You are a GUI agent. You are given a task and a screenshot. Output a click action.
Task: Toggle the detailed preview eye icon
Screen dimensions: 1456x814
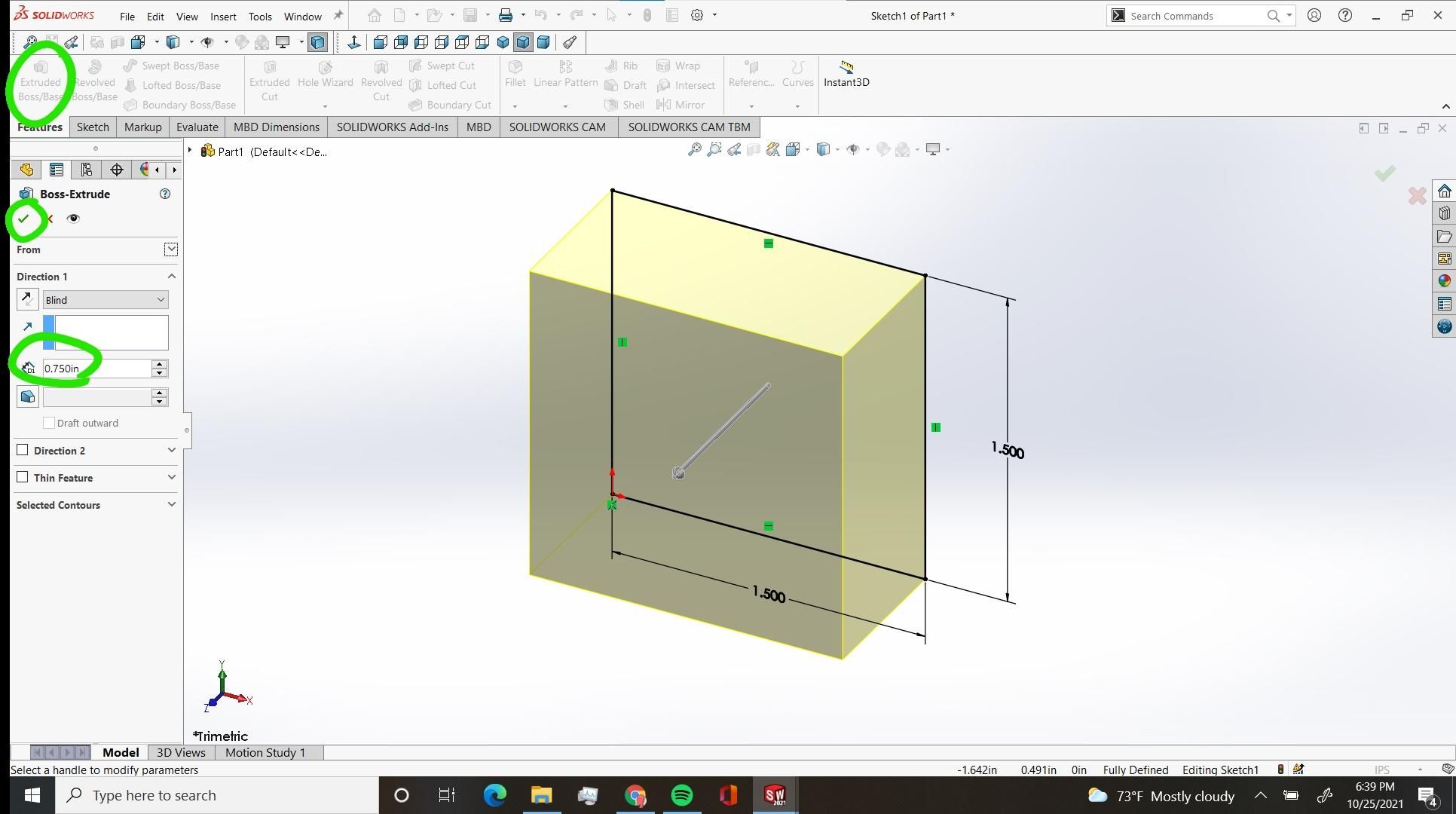(x=73, y=219)
